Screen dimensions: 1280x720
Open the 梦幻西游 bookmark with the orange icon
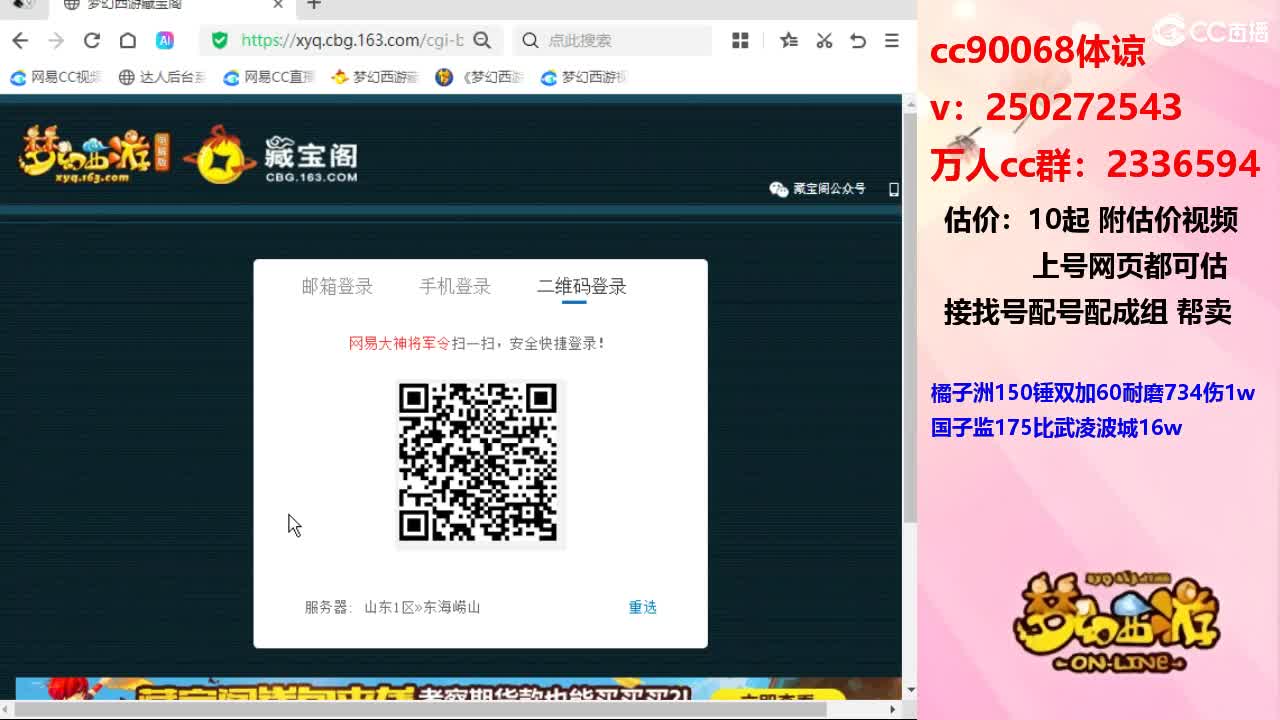pos(375,77)
